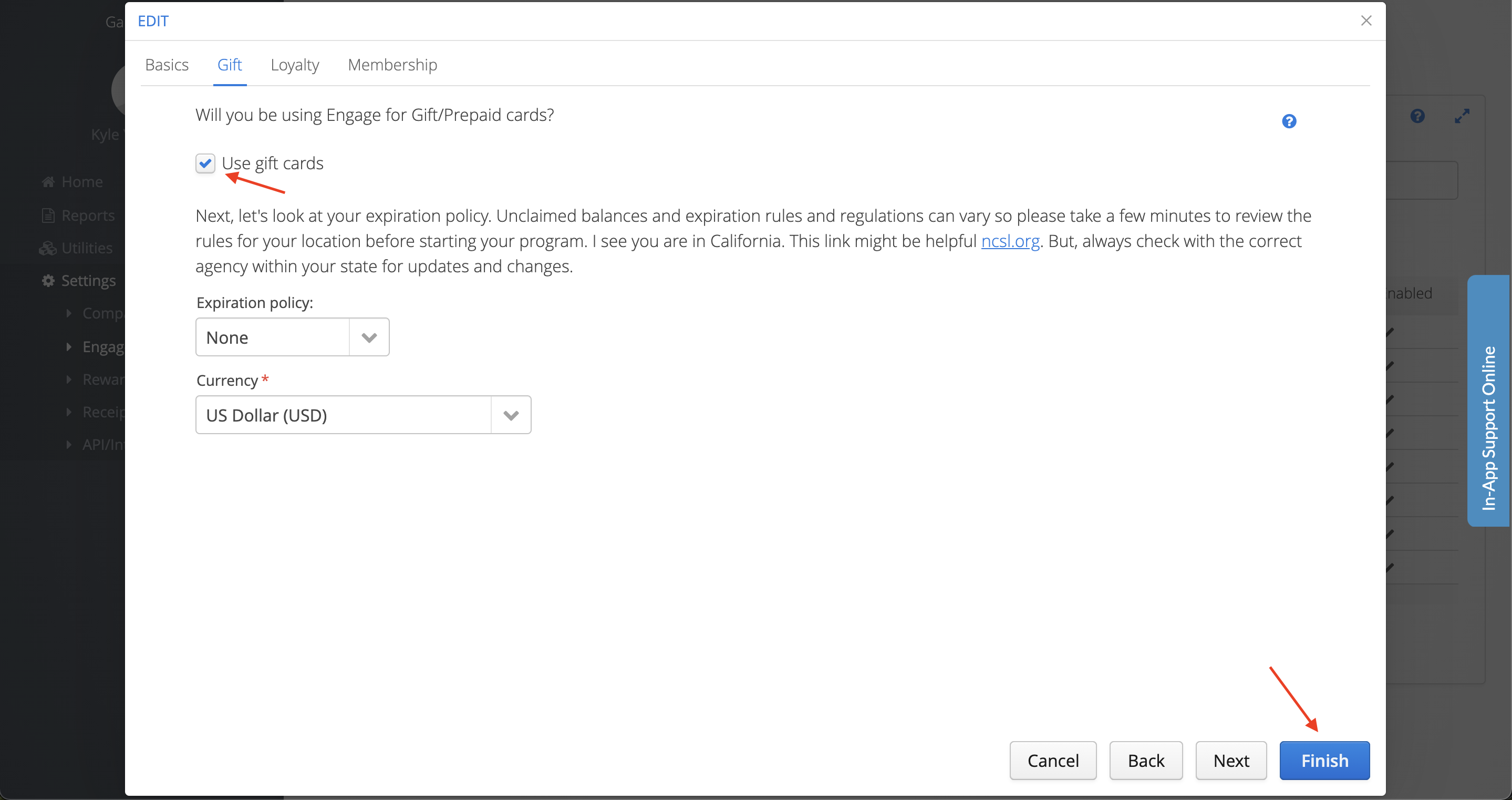Expand the Engage item in sidebar tree
This screenshot has height=800, width=1512.
pyautogui.click(x=69, y=346)
